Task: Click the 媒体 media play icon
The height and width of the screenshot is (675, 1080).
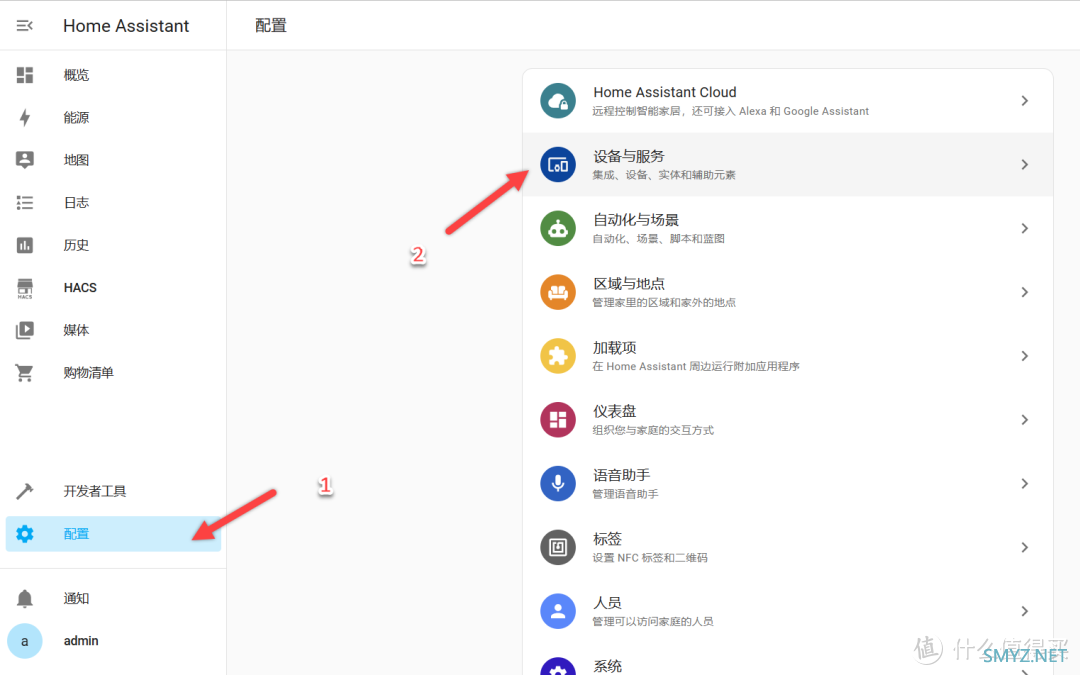Action: (x=25, y=330)
